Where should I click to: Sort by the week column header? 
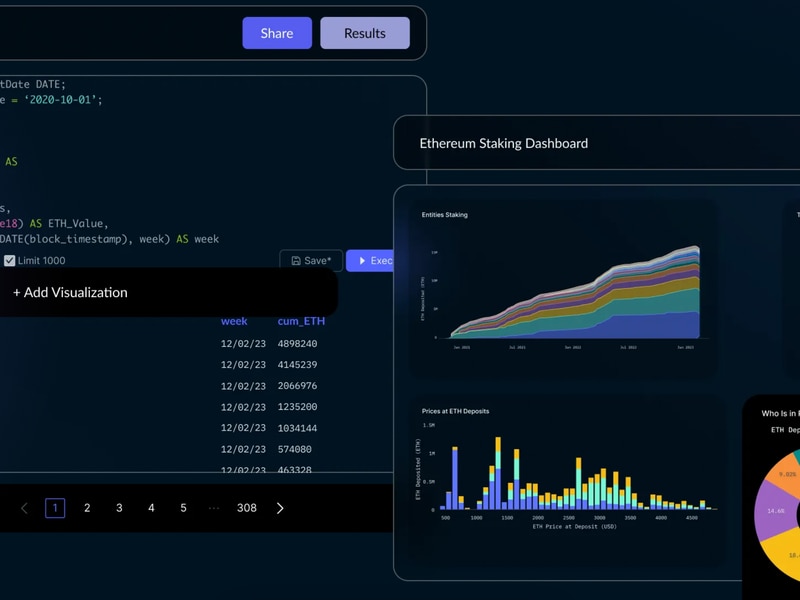[x=234, y=321]
